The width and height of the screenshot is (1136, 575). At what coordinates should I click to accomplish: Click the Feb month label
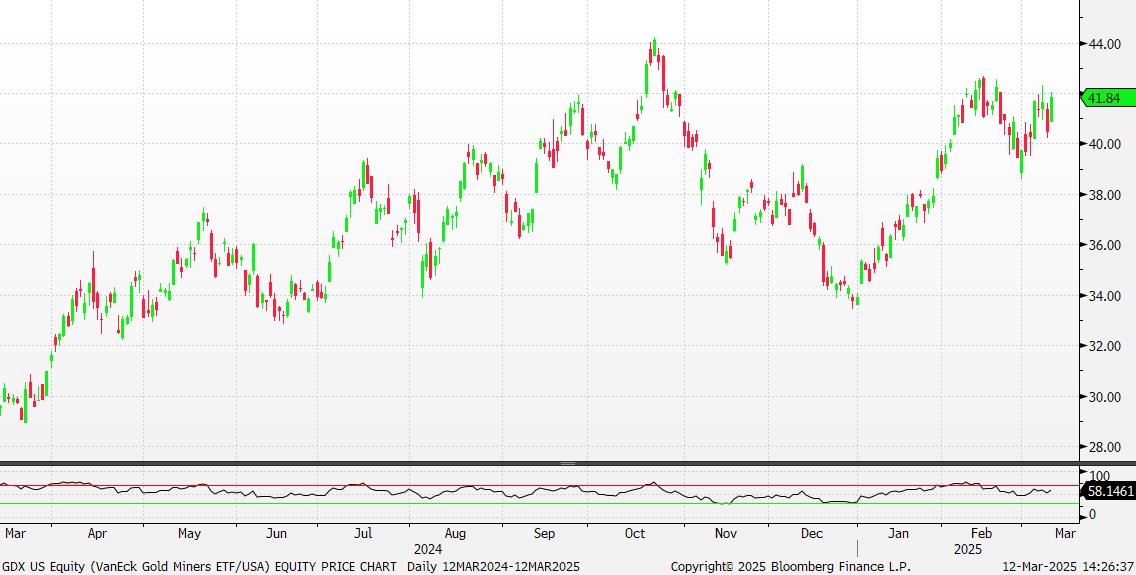point(981,533)
